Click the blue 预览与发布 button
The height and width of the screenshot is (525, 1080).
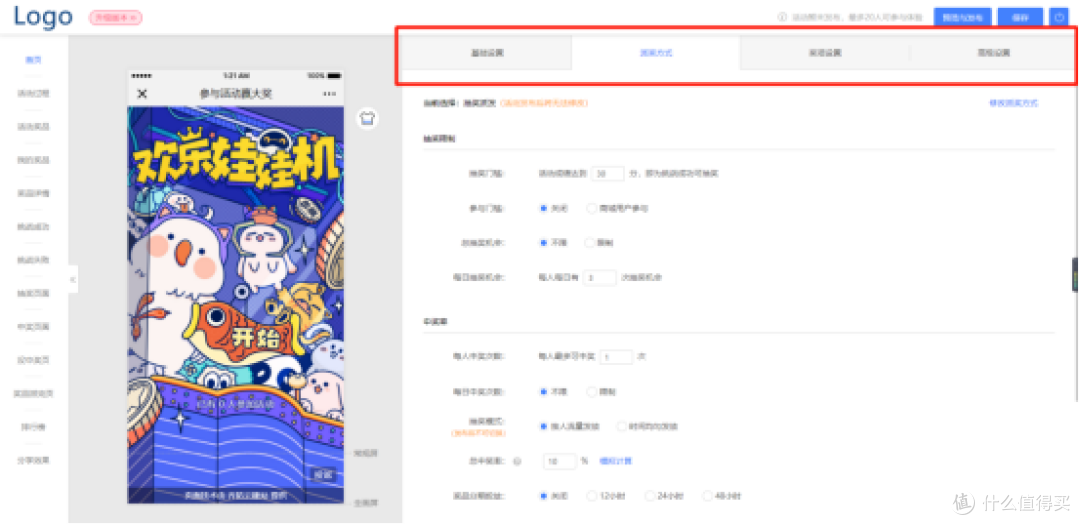(962, 19)
